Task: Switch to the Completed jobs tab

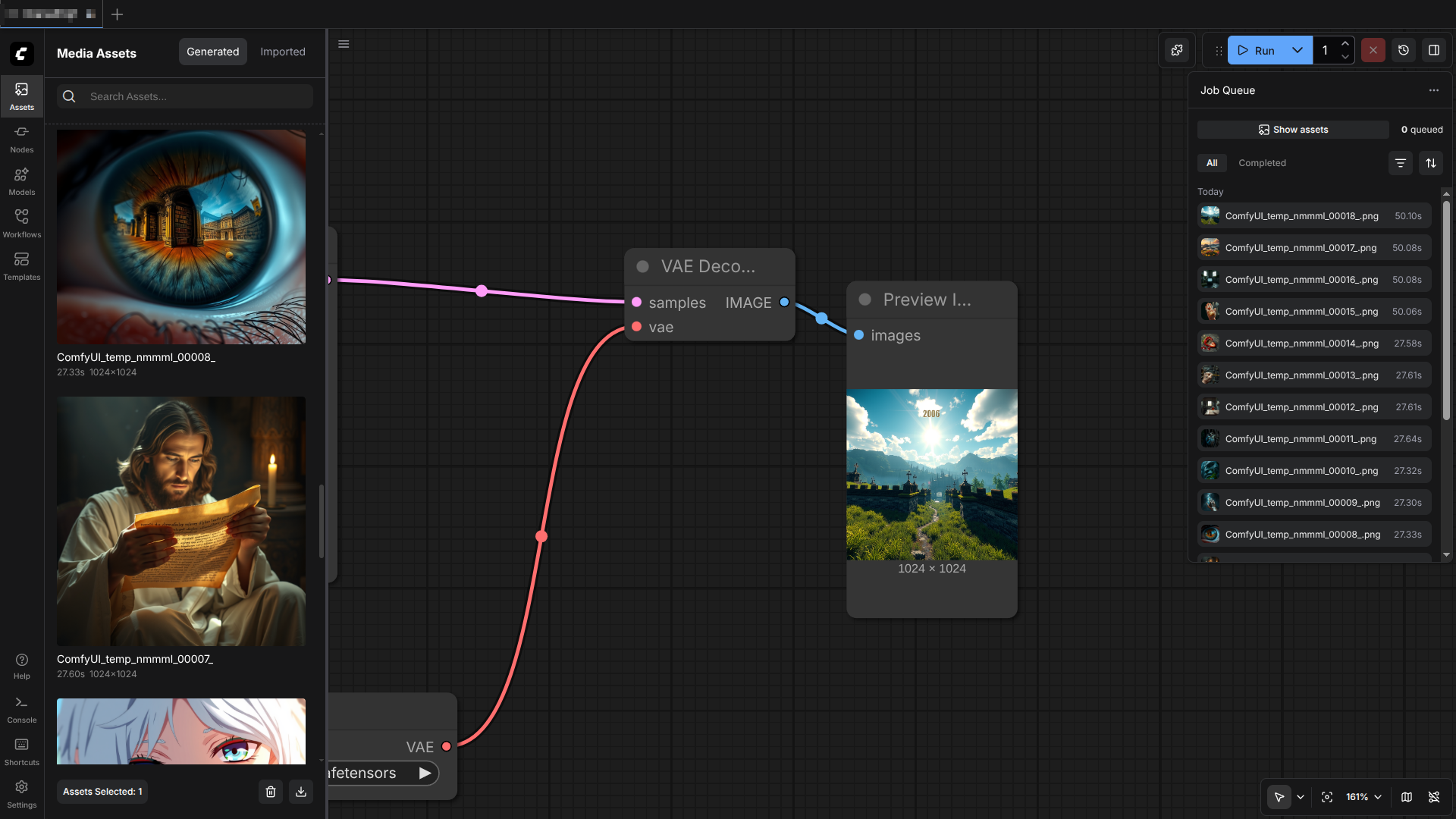Action: pos(1262,163)
